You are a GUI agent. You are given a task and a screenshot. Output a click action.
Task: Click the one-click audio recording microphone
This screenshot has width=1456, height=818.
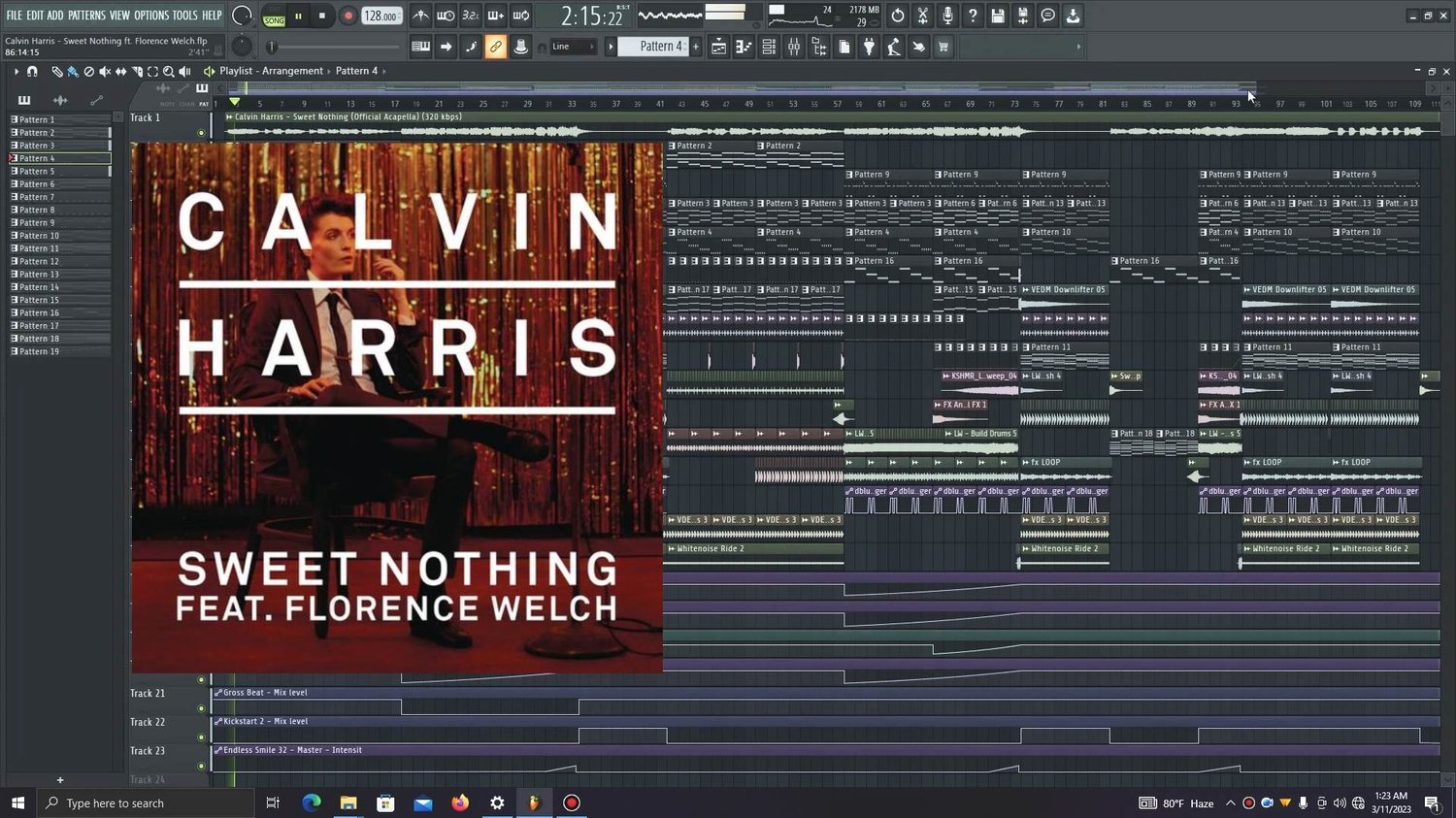[947, 16]
